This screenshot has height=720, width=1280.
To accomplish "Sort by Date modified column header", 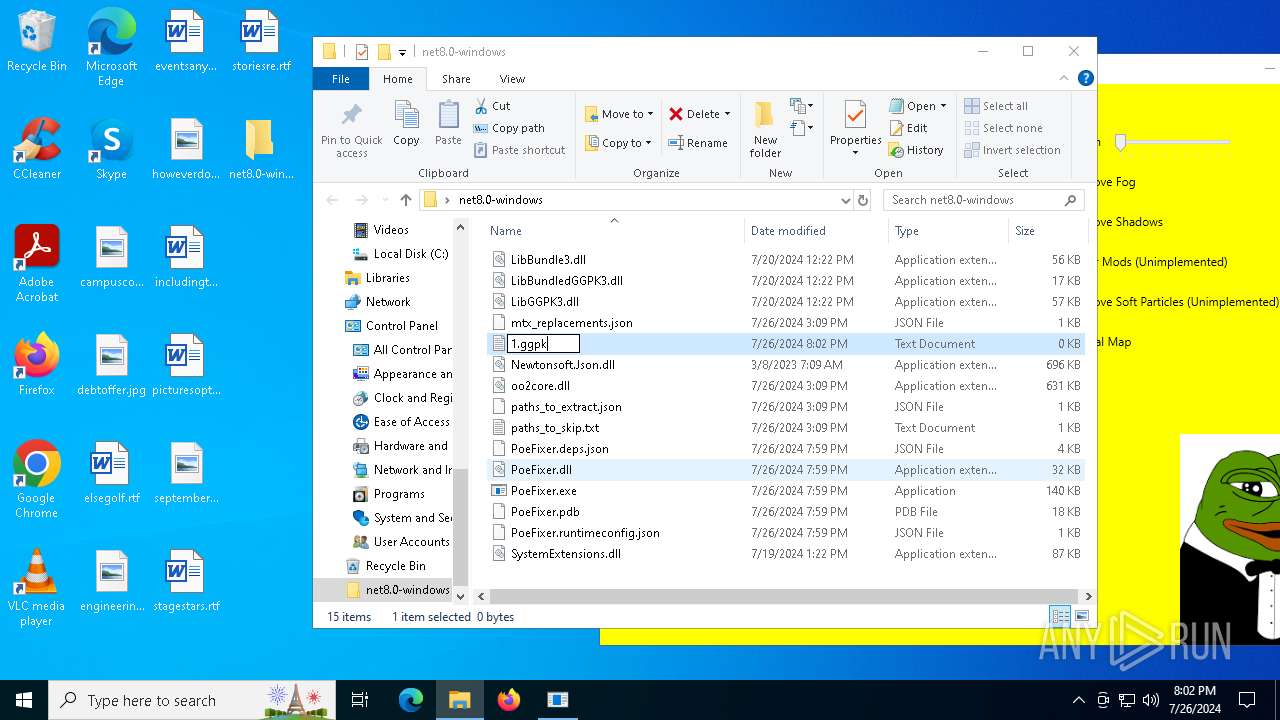I will (x=816, y=231).
